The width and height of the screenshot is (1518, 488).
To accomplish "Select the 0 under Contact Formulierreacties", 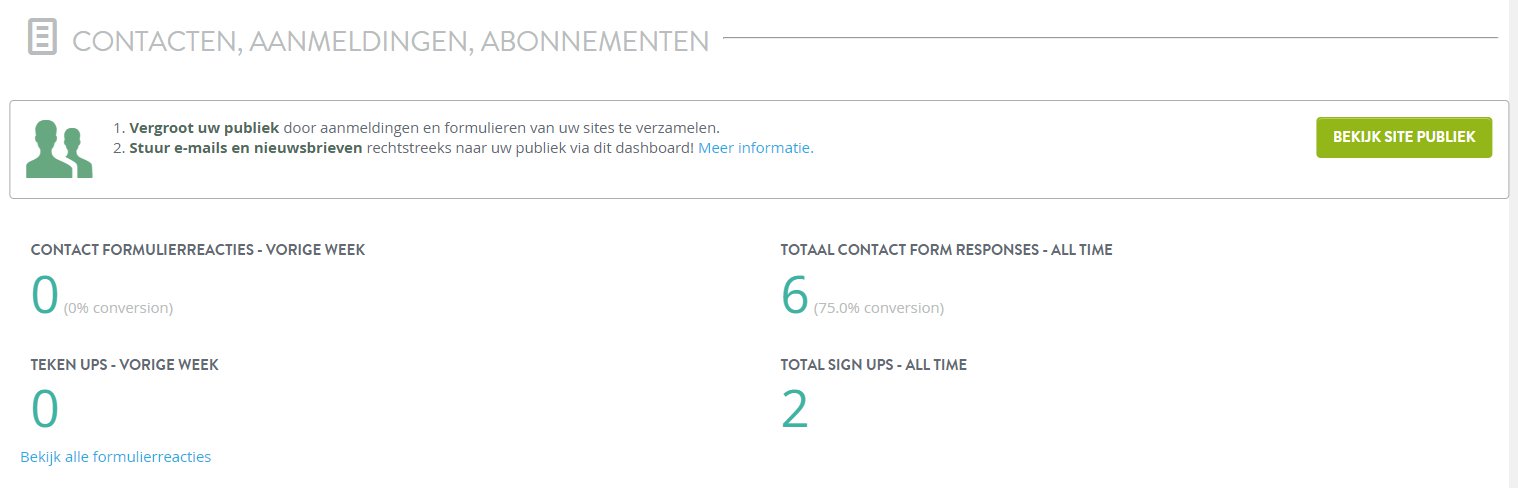I will [x=45, y=296].
